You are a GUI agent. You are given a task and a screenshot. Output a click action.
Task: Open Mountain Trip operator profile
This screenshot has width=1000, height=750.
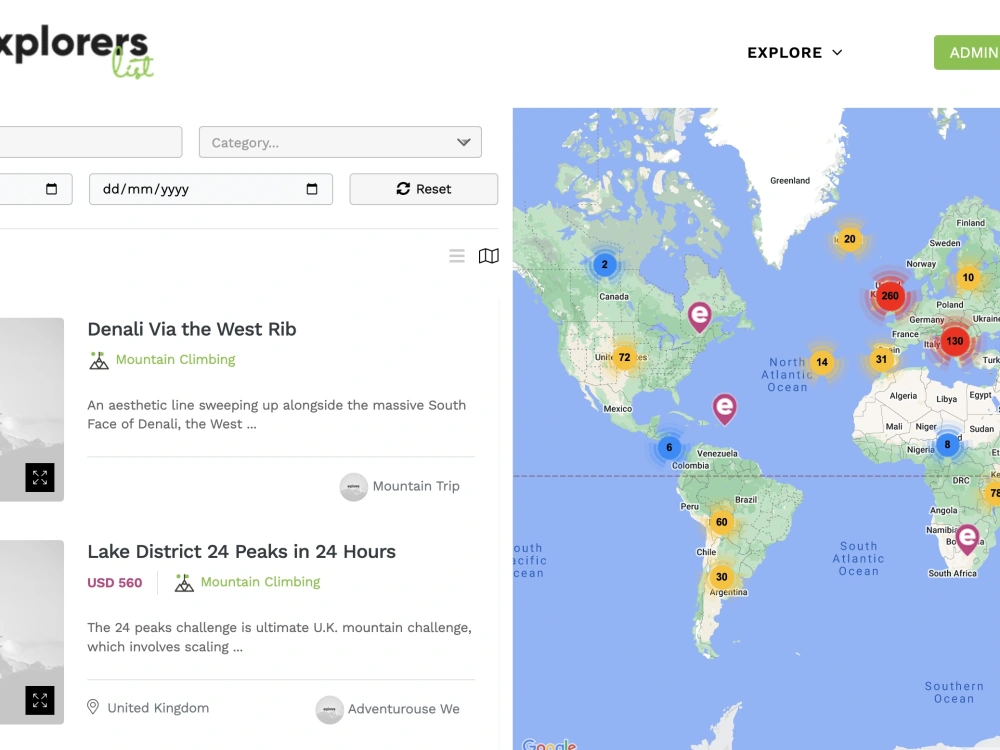[x=416, y=486]
